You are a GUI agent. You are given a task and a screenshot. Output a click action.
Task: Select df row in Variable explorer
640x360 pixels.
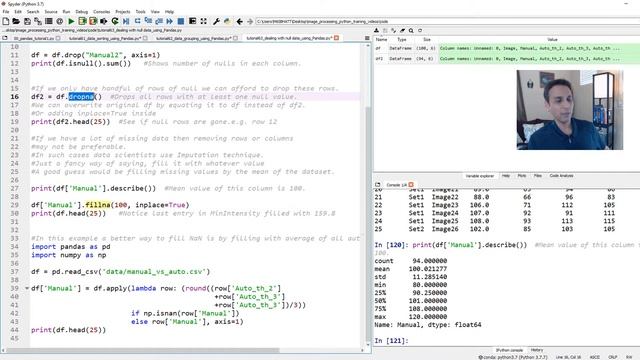(x=506, y=48)
